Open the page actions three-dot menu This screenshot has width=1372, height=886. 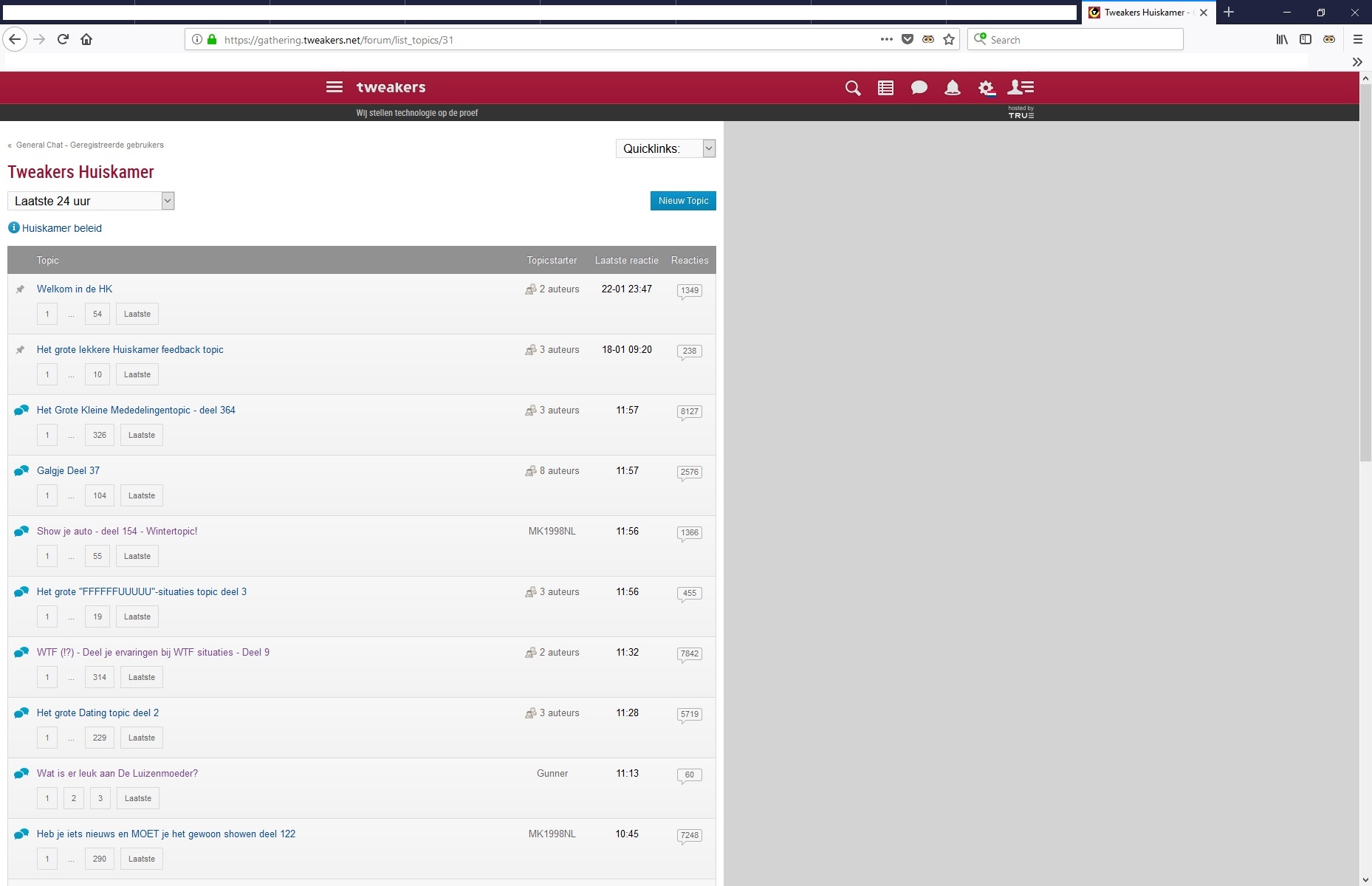pos(887,39)
